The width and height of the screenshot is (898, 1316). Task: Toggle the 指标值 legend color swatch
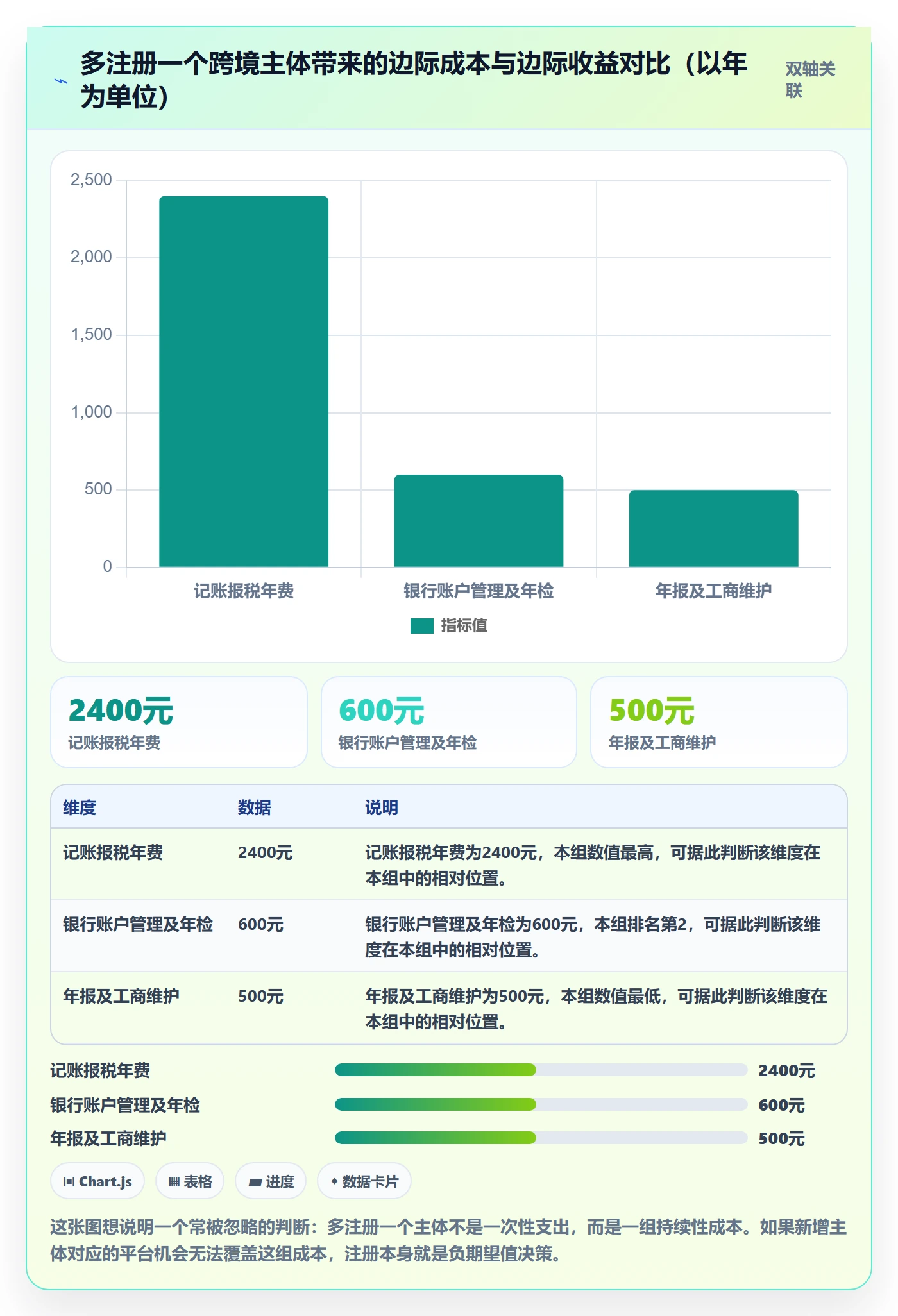point(422,626)
